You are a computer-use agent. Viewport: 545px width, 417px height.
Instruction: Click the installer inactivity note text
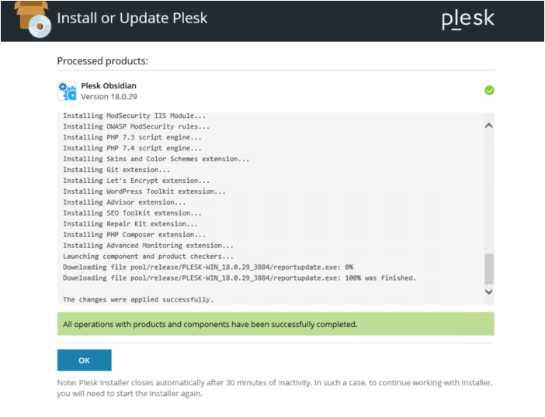coord(275,388)
